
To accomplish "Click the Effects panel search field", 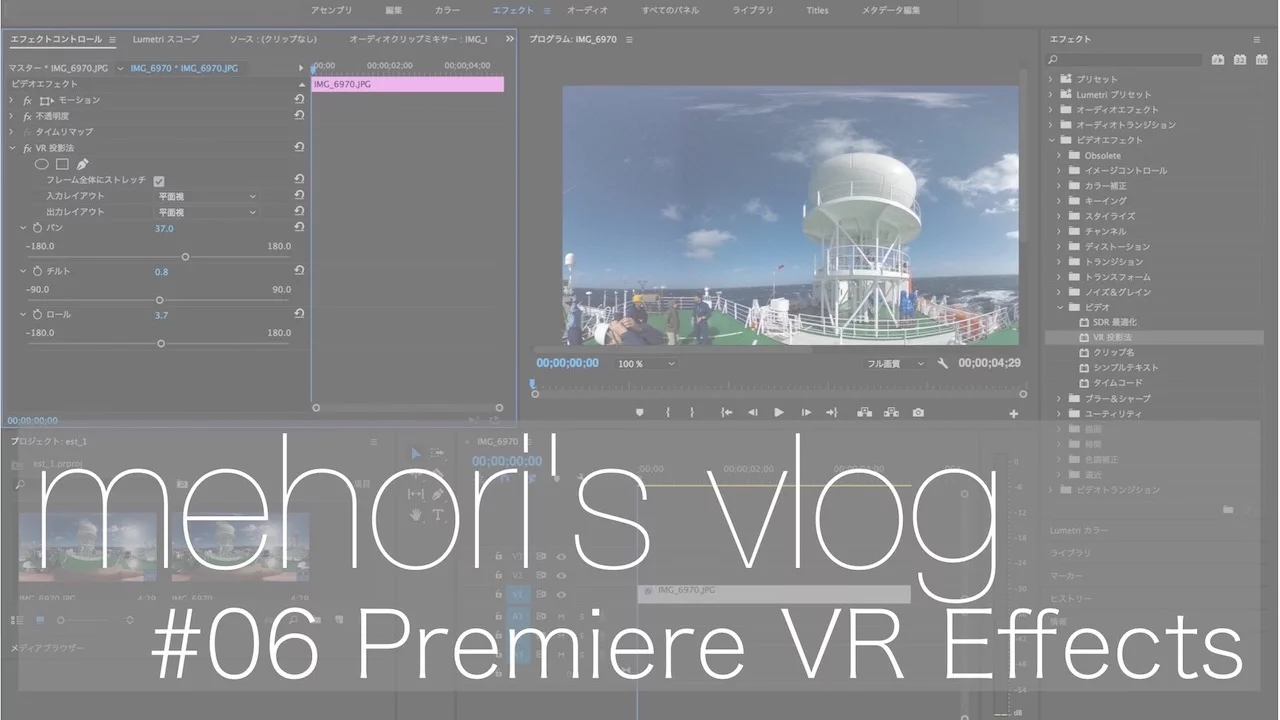I will click(1126, 60).
